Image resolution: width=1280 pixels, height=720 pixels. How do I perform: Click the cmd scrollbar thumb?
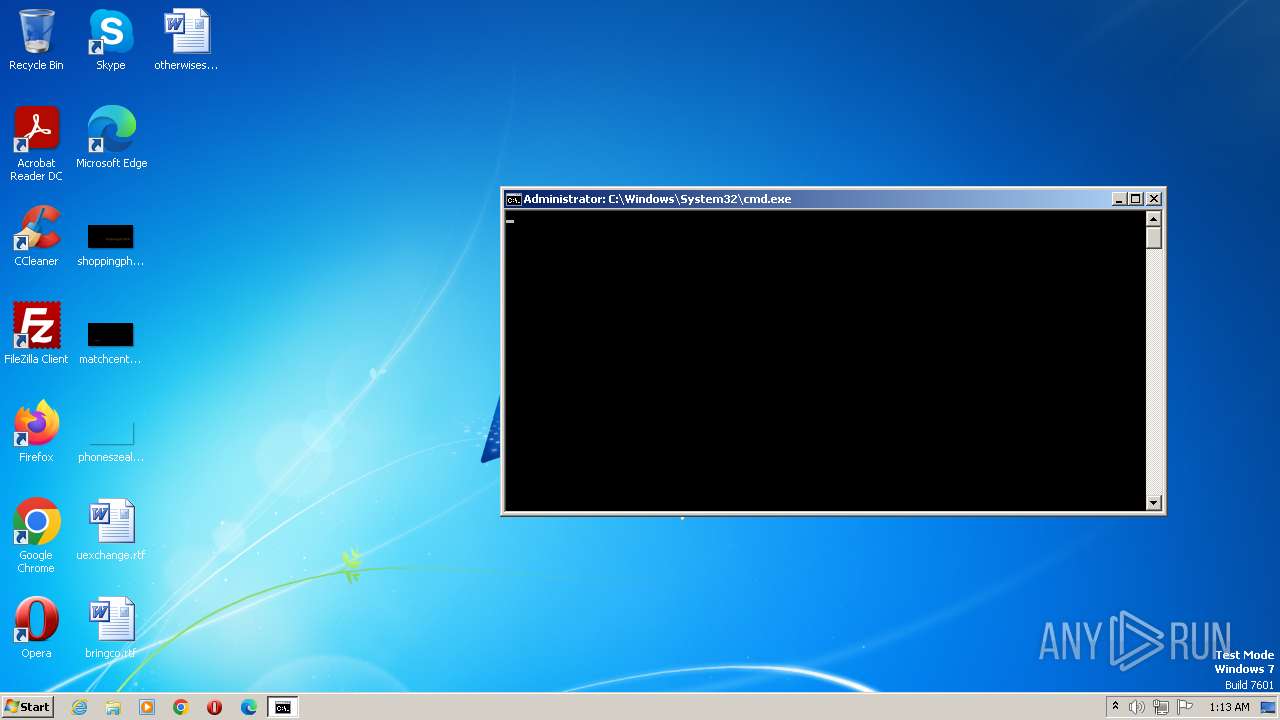pos(1154,238)
